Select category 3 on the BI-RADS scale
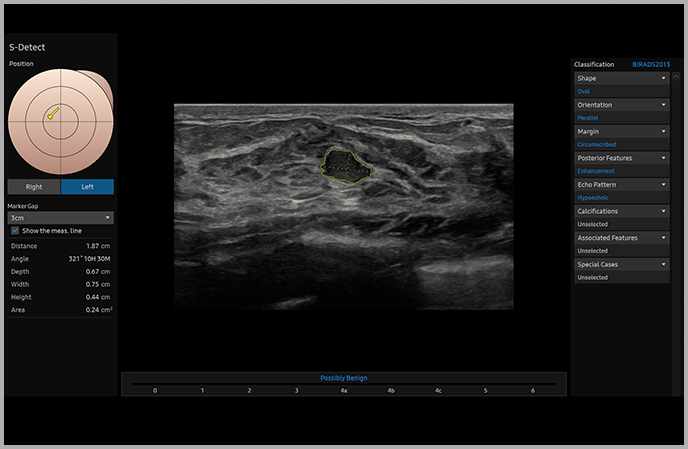 click(296, 390)
